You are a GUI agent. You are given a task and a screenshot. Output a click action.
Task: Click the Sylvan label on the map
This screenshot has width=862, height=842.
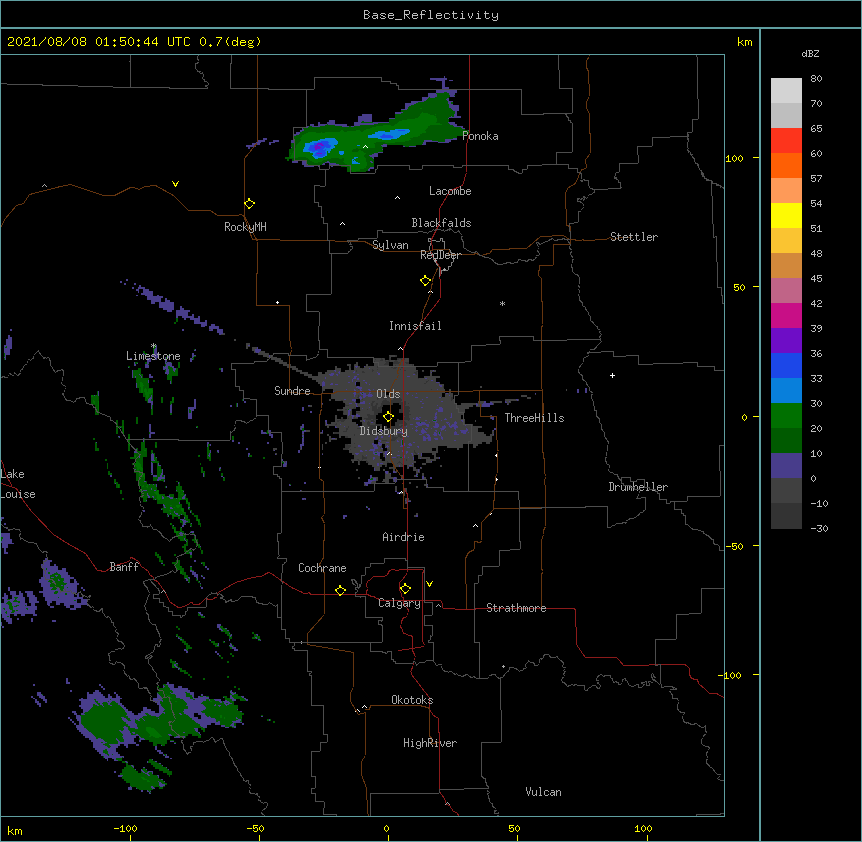pyautogui.click(x=390, y=246)
